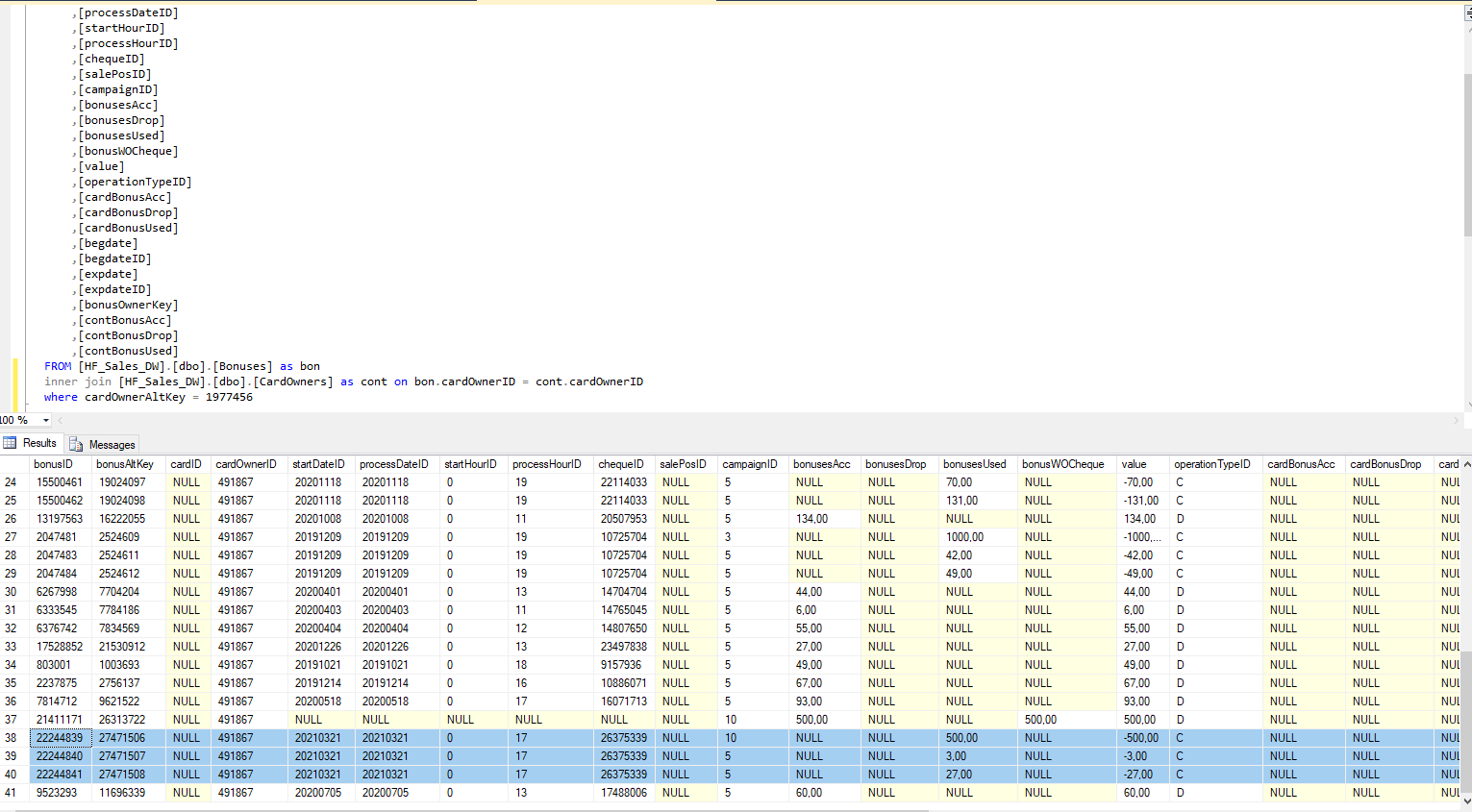
Task: Switch to the Messages tab
Action: 112,444
